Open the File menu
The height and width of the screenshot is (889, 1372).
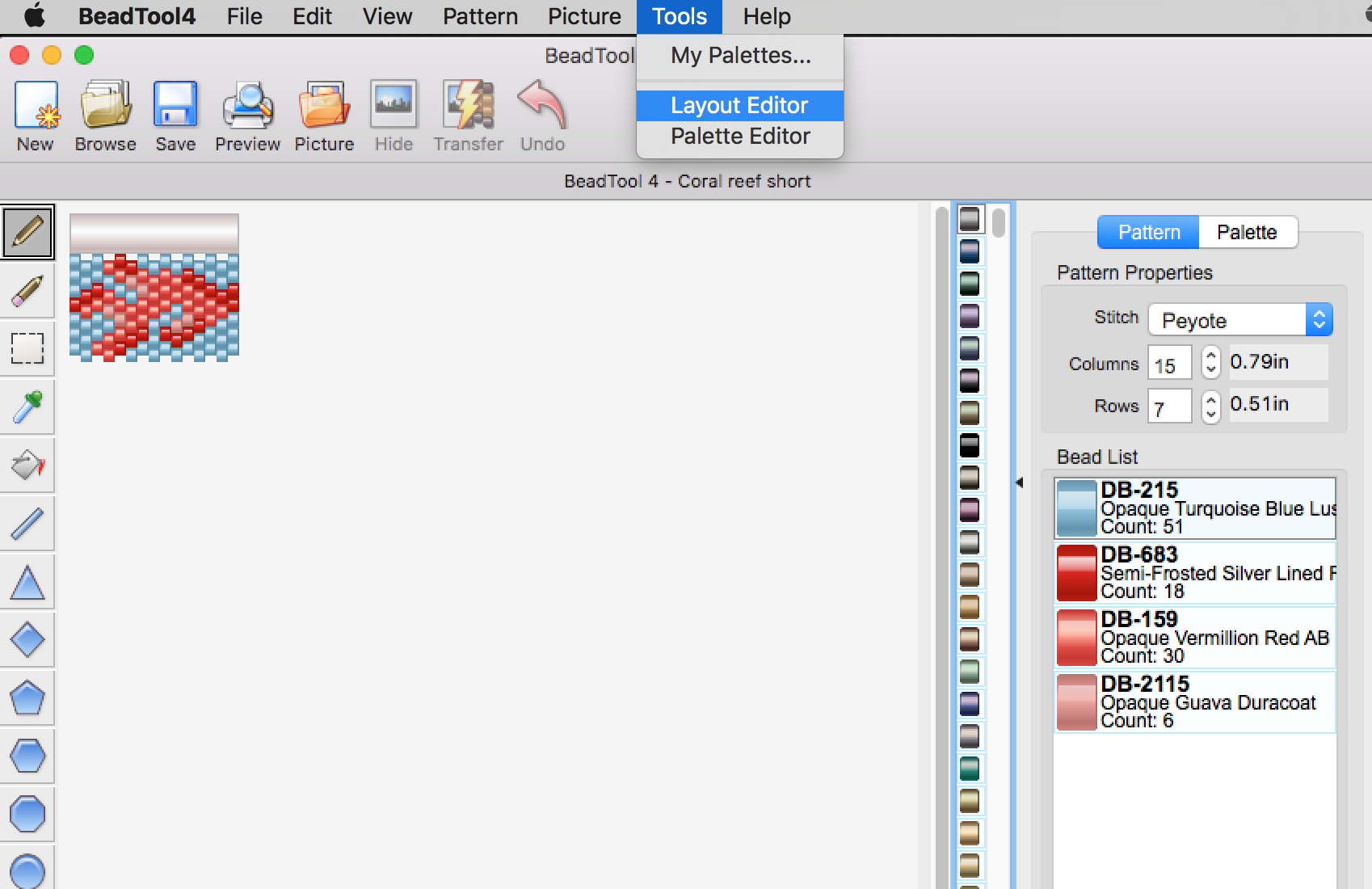coord(245,16)
